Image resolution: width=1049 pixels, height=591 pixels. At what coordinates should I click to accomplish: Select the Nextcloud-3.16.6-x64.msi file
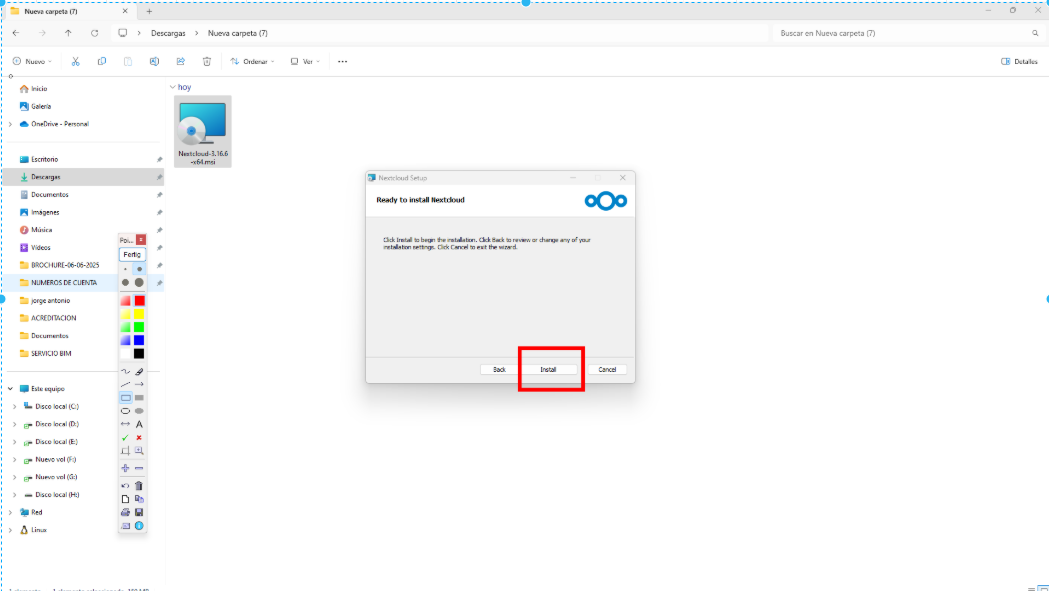203,130
